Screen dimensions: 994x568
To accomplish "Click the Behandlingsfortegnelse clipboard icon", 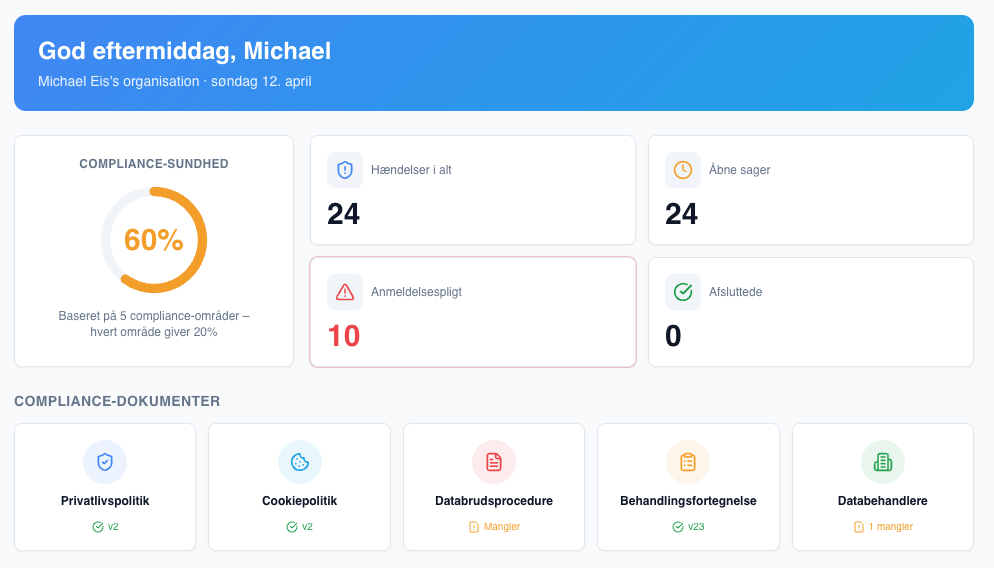I will click(x=688, y=462).
